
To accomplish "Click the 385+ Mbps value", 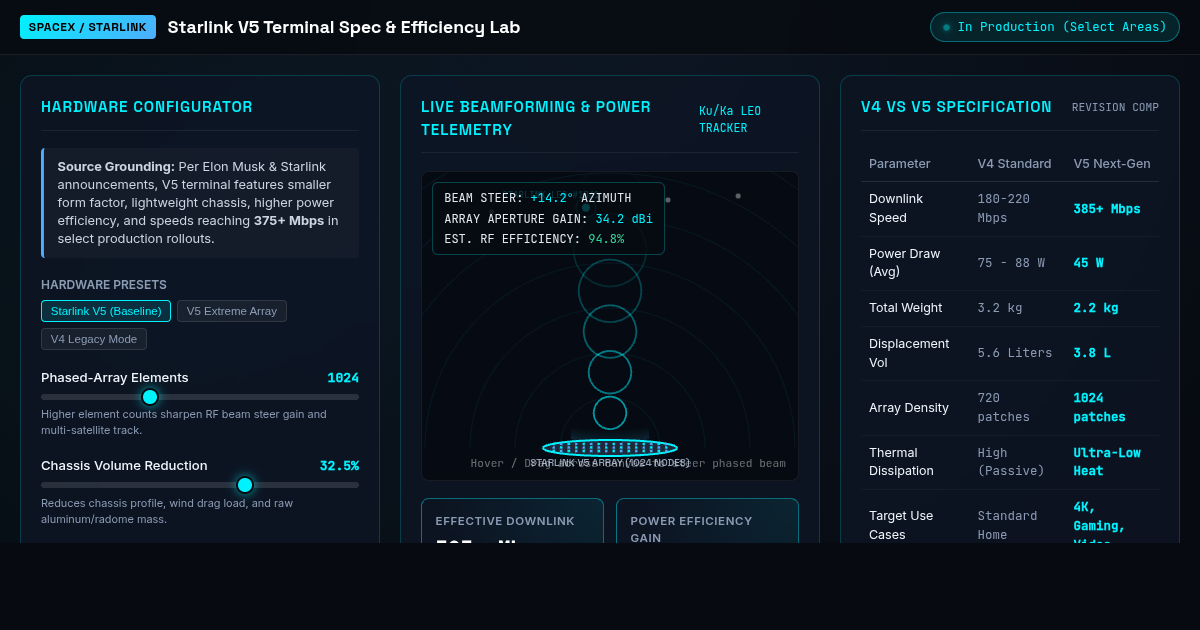I will coord(1107,209).
